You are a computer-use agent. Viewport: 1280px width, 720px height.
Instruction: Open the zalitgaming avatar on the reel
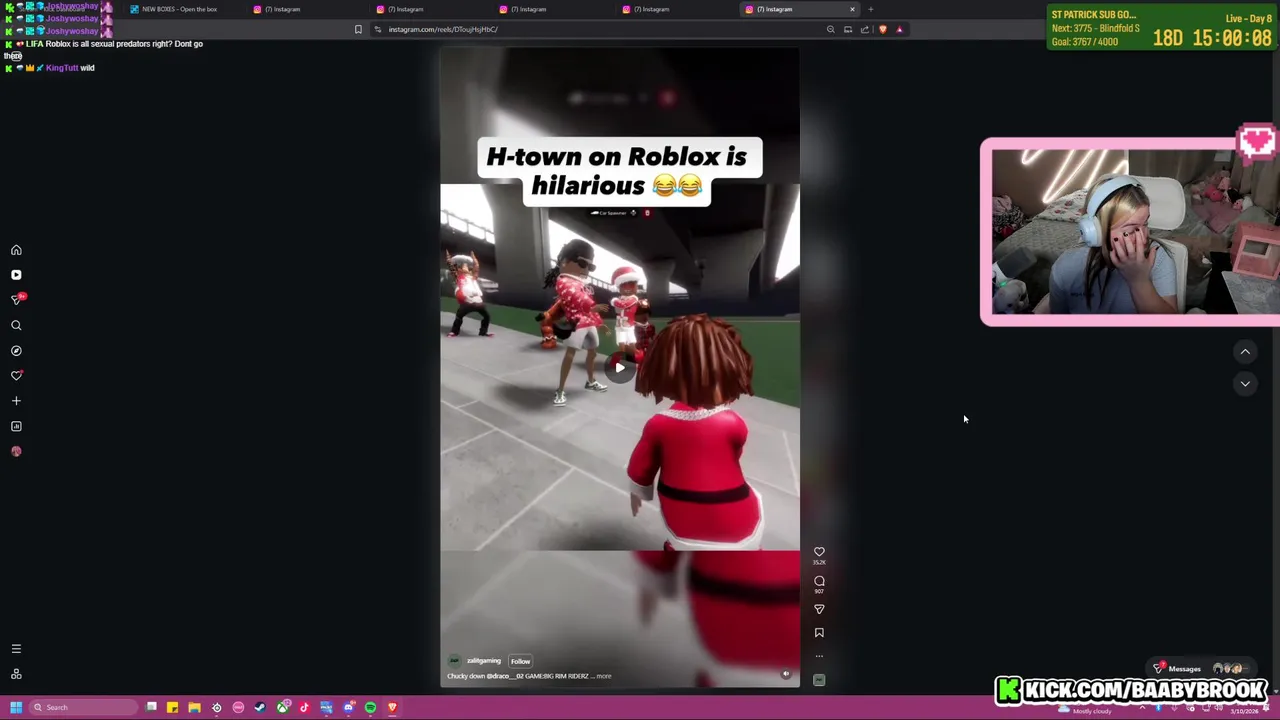pyautogui.click(x=454, y=661)
